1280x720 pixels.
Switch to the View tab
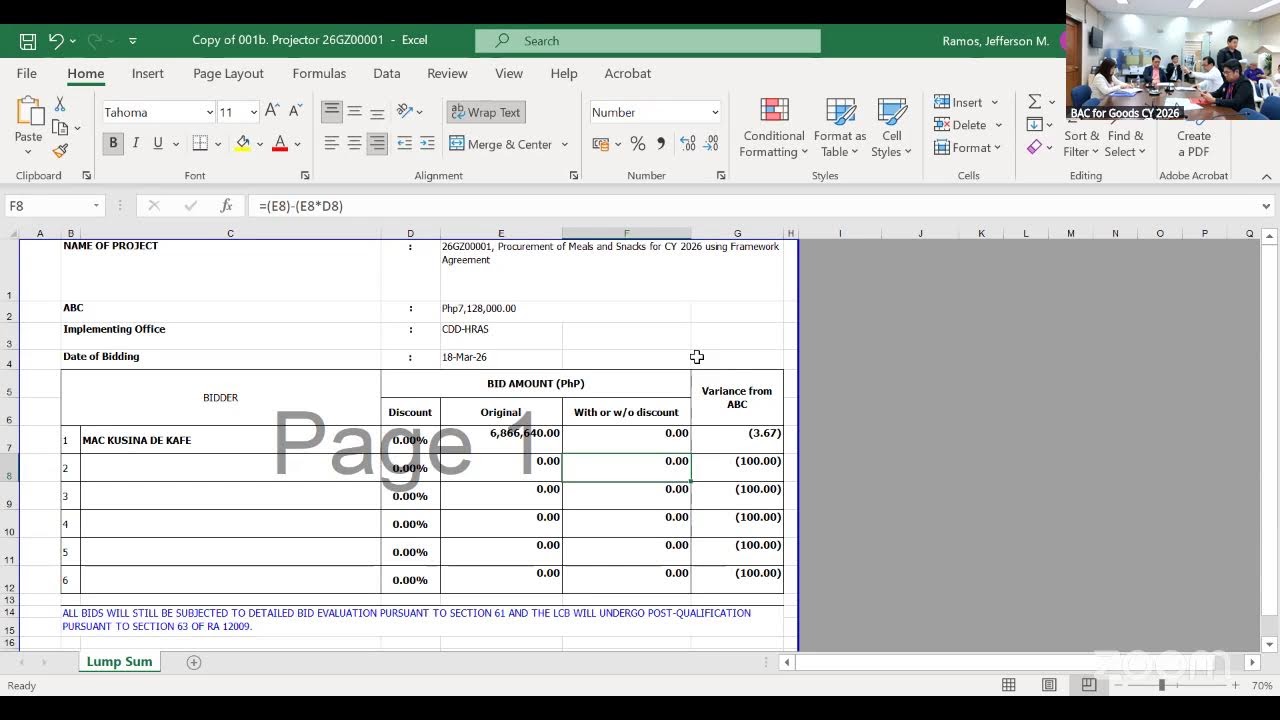pos(508,73)
